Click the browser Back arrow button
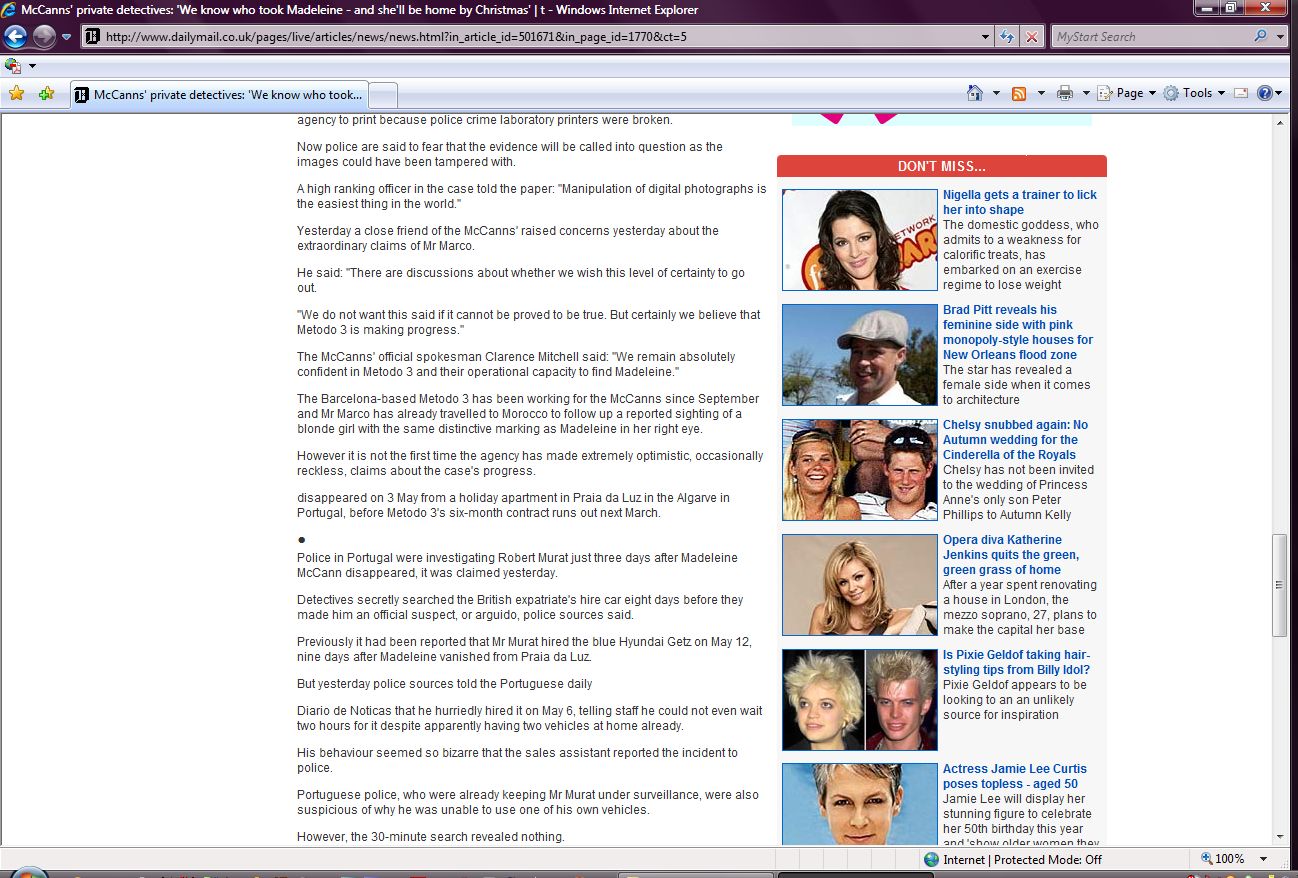Screen dimensions: 1298x878 coord(15,37)
